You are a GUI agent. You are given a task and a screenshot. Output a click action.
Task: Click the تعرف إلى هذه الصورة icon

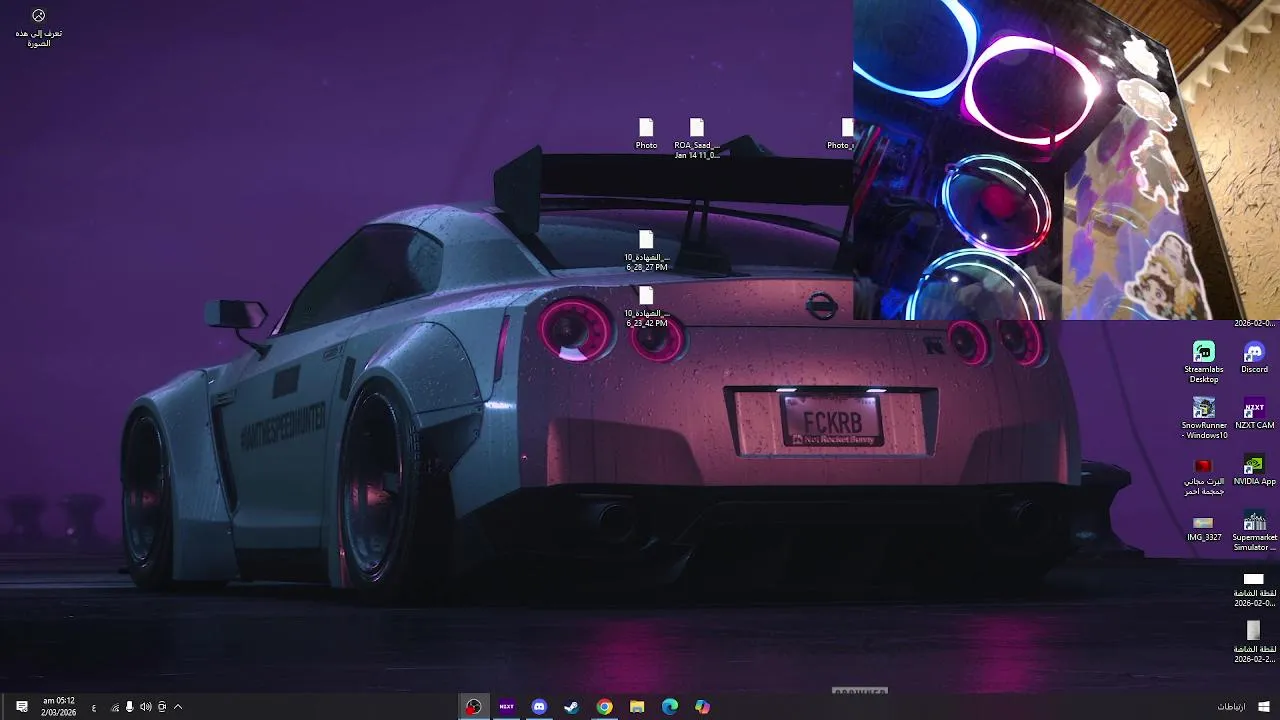38,27
